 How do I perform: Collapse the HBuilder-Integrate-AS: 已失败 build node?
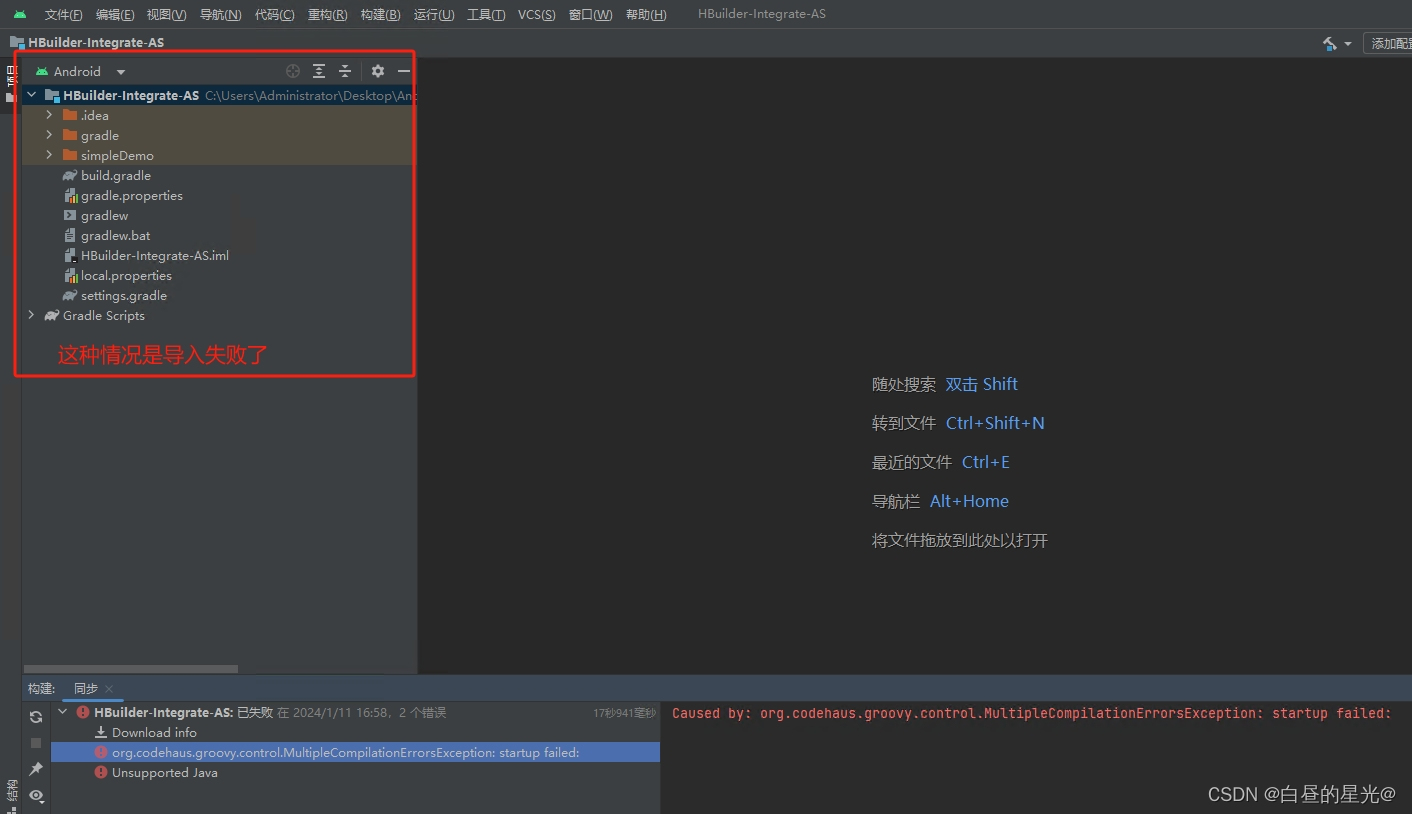pos(63,713)
